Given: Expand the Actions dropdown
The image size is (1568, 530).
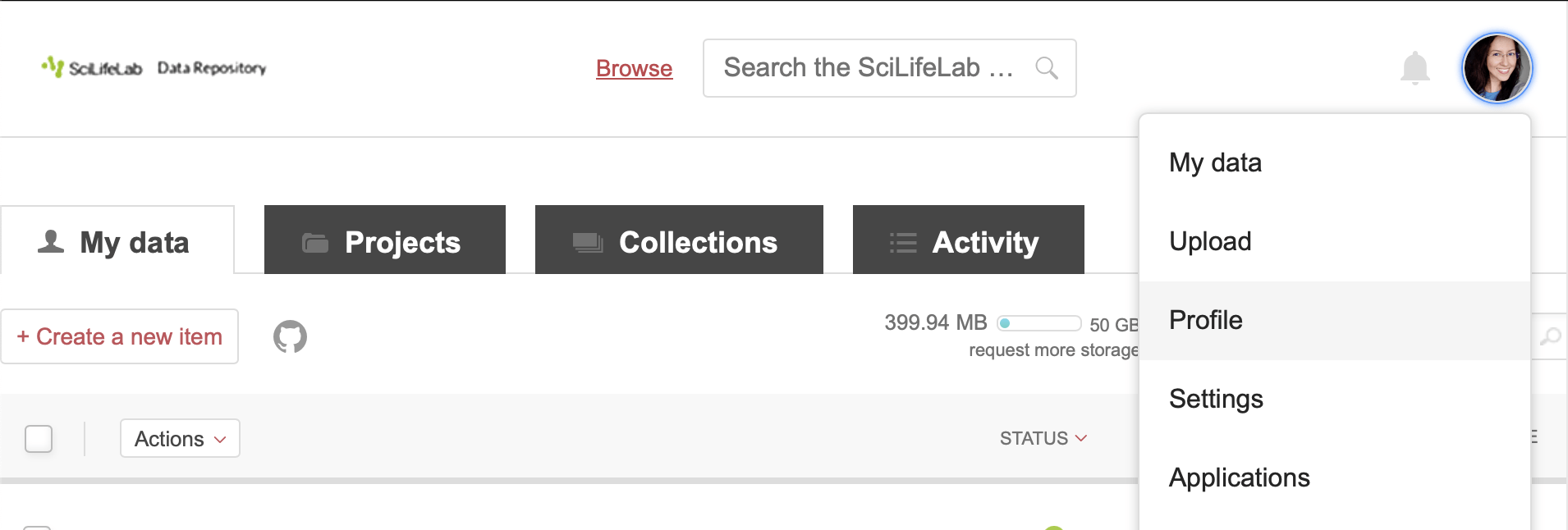Looking at the screenshot, I should point(180,439).
